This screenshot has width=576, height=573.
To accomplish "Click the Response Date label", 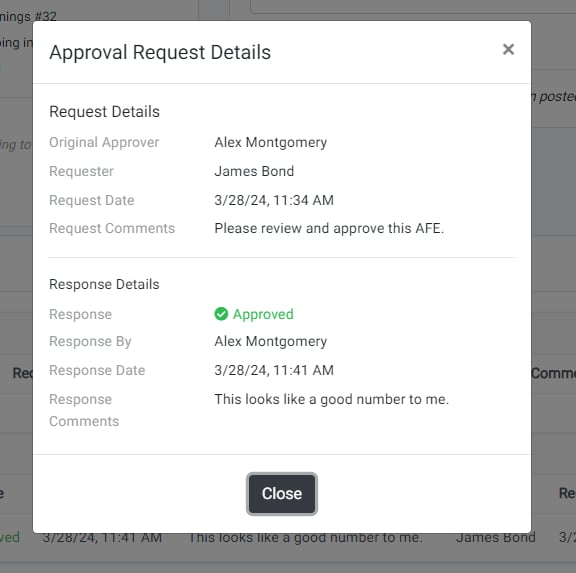I will 97,370.
